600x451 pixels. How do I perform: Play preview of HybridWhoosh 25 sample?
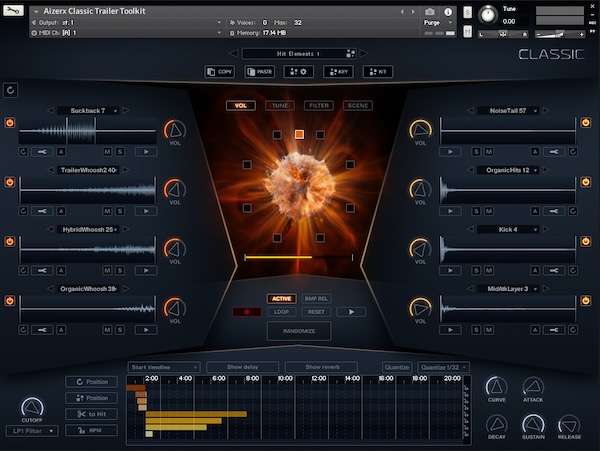(x=146, y=270)
